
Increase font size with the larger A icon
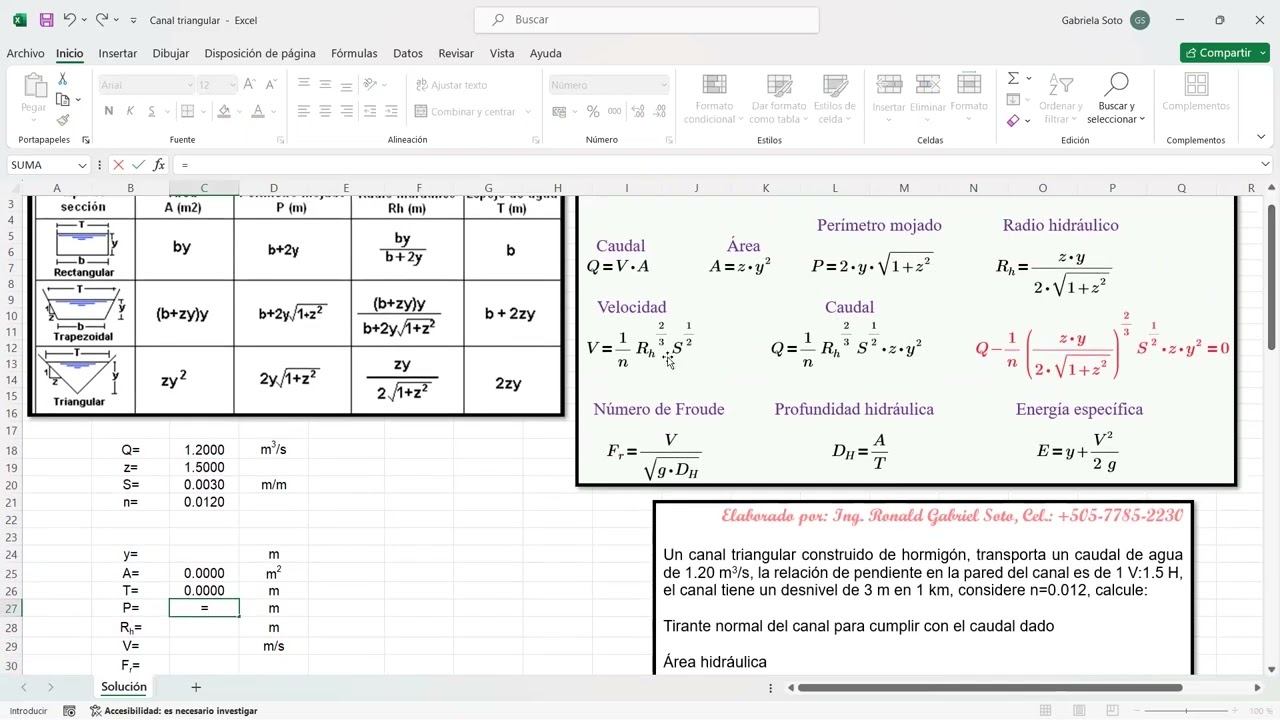point(250,85)
